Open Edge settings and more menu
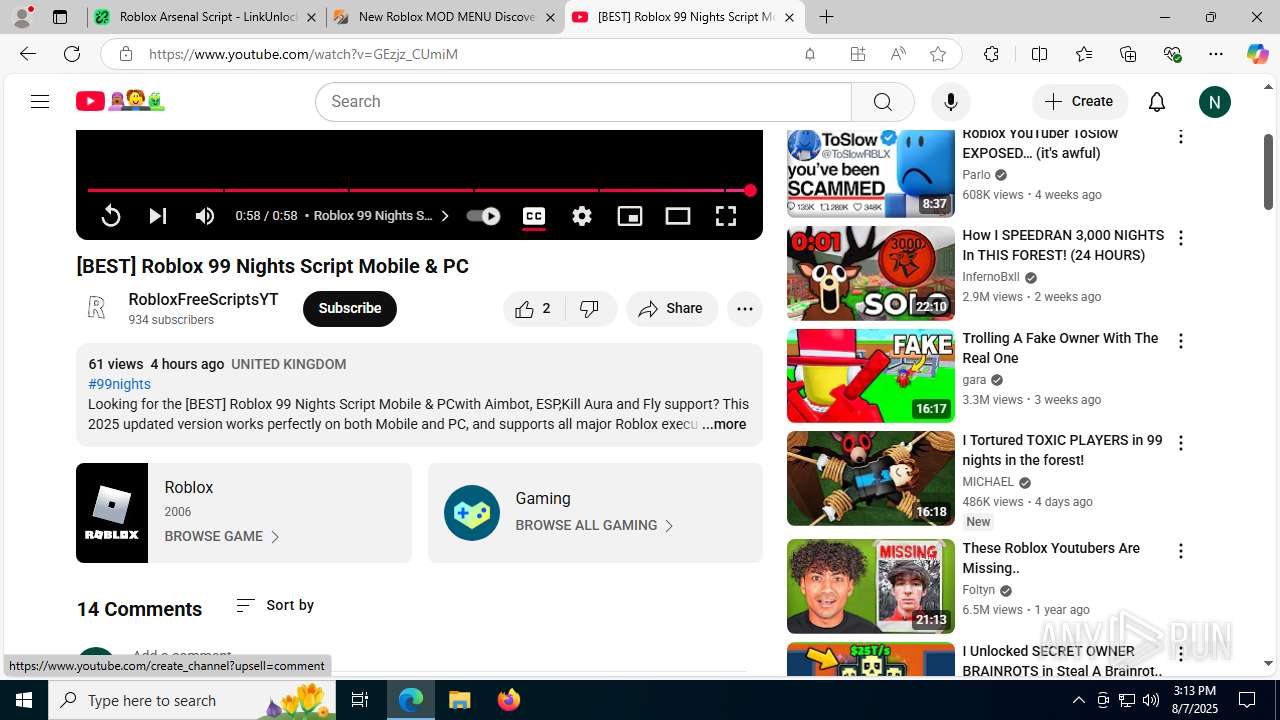 (1216, 54)
